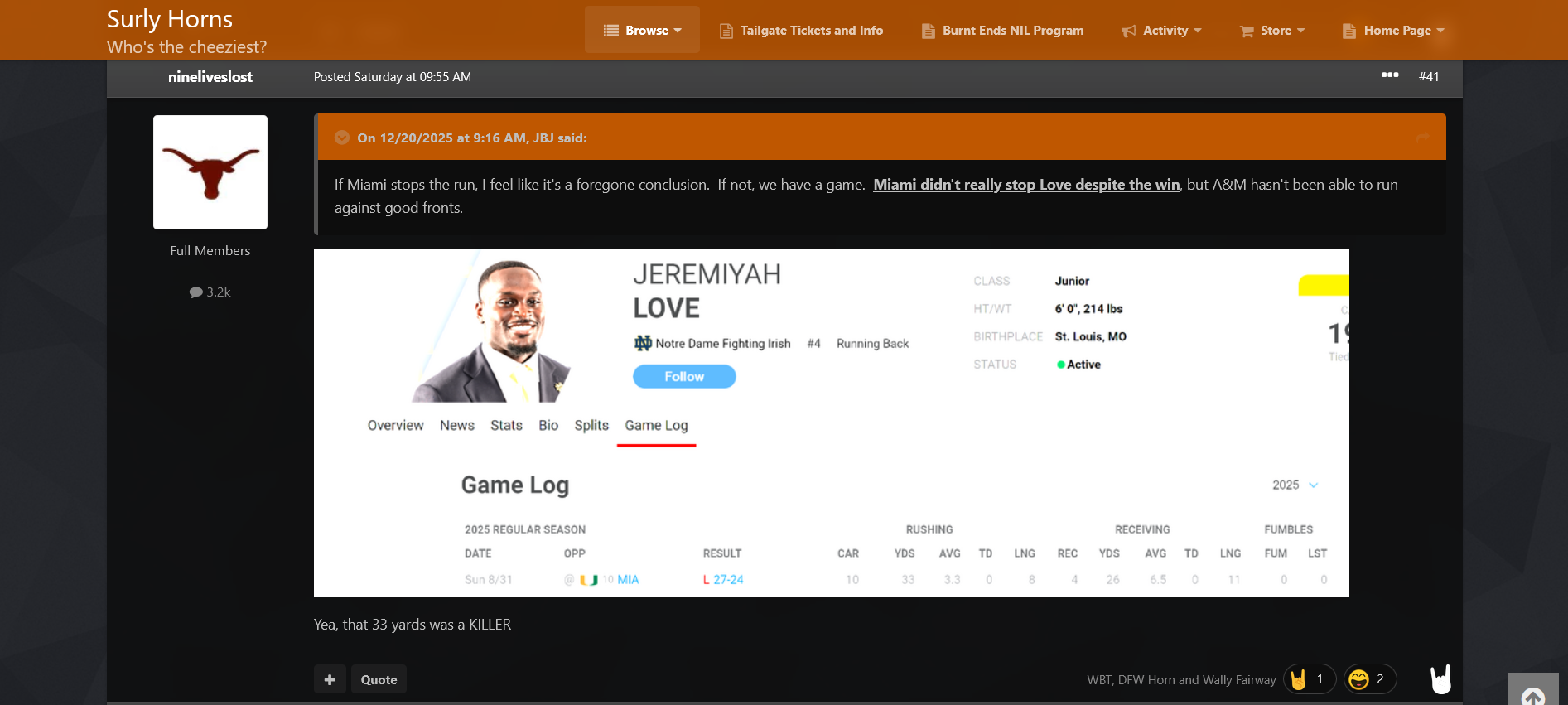Viewport: 1568px width, 705px height.
Task: Expand the Activity menu
Action: click(x=1161, y=31)
